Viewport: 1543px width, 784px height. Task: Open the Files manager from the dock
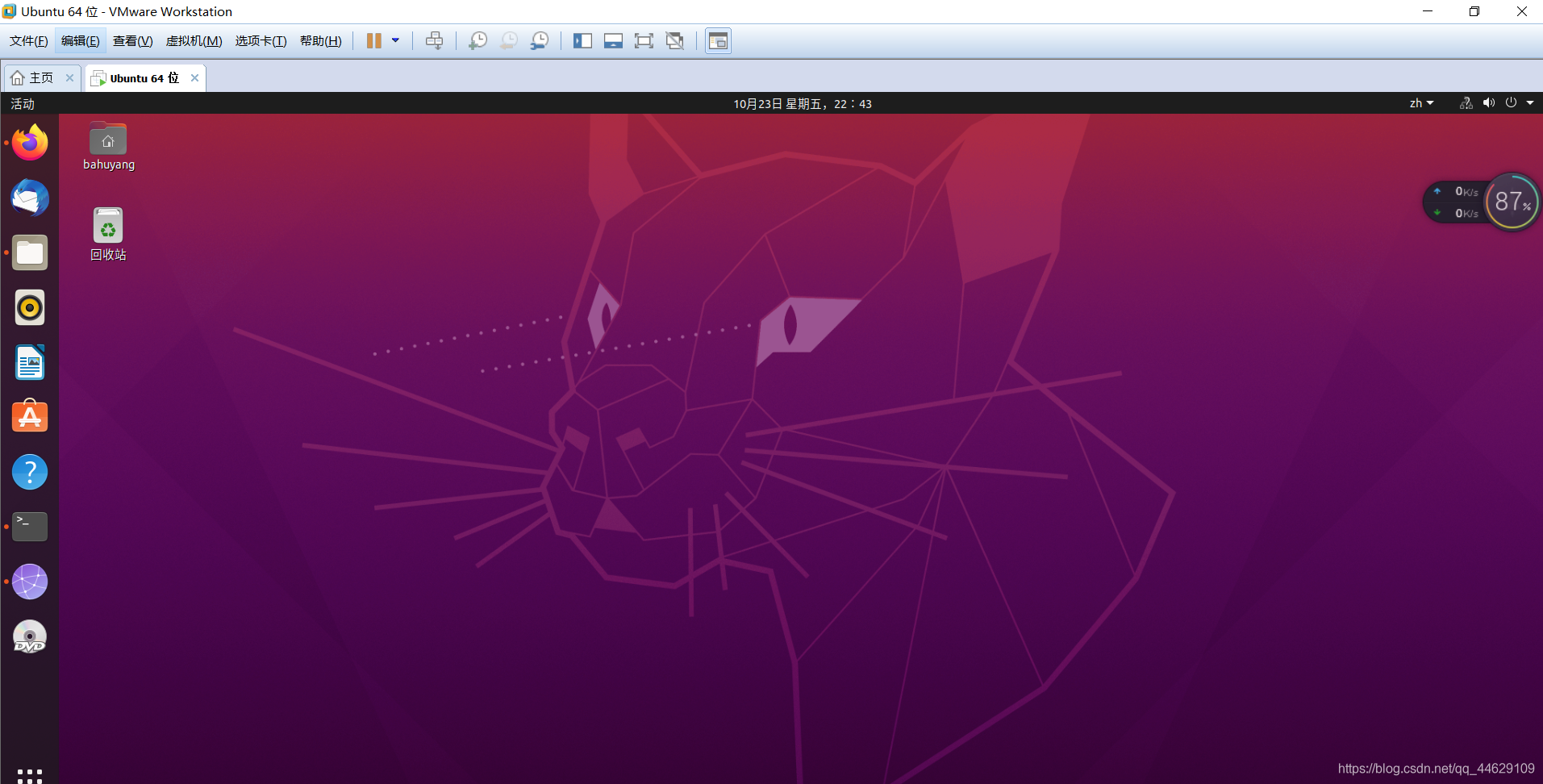coord(30,252)
